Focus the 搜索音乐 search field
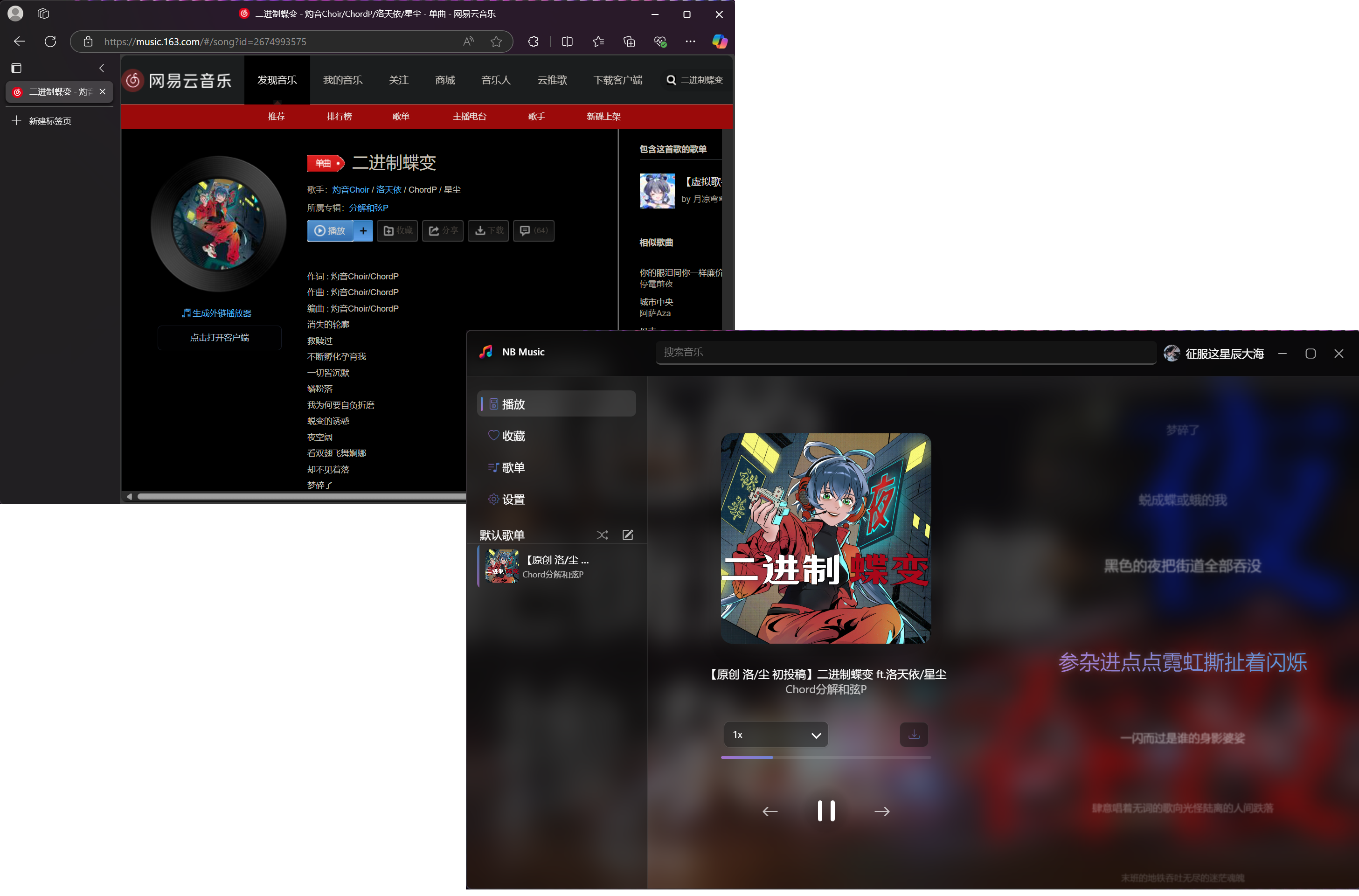 pos(906,353)
